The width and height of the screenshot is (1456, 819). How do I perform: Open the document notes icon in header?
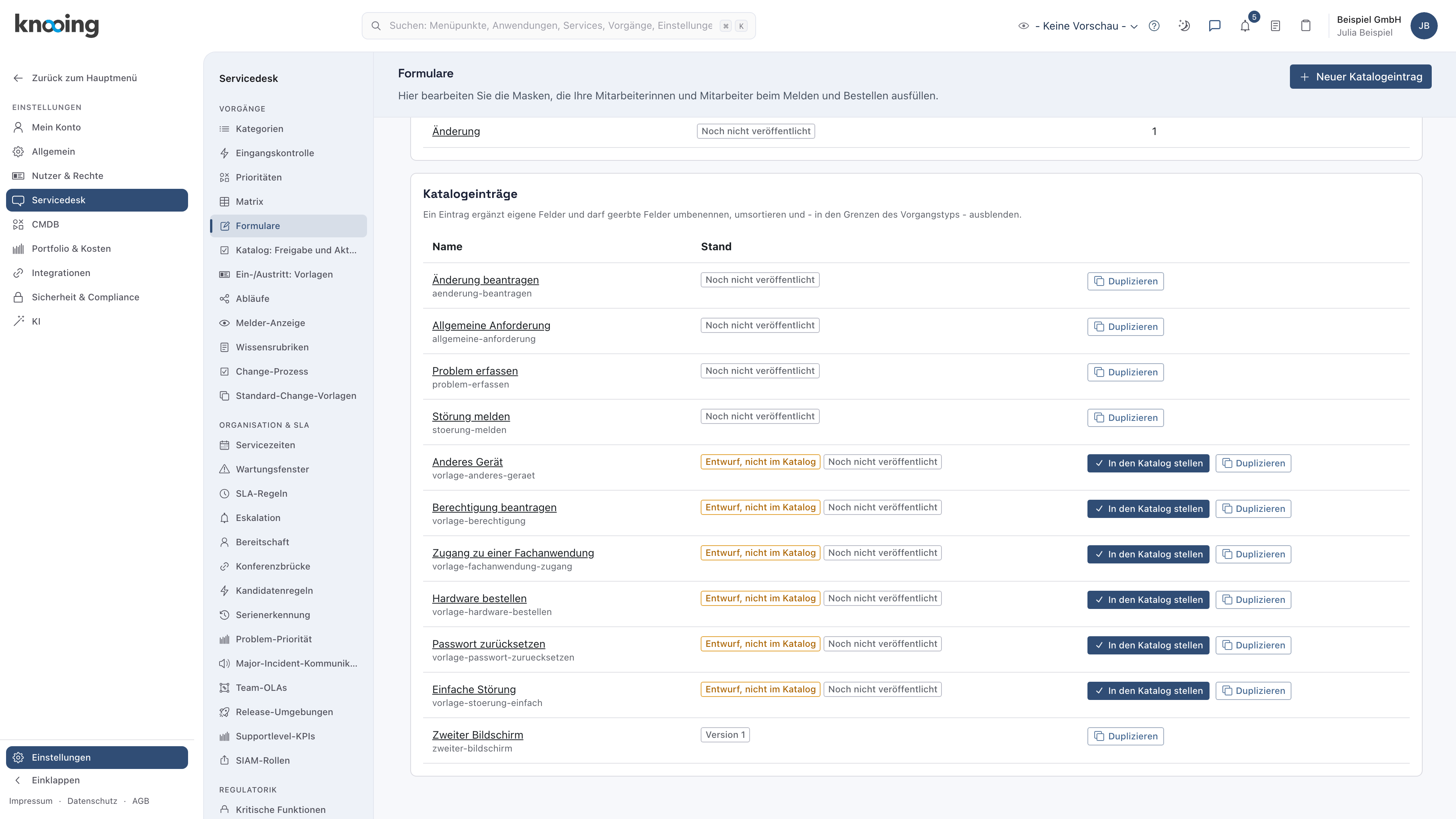[1275, 26]
